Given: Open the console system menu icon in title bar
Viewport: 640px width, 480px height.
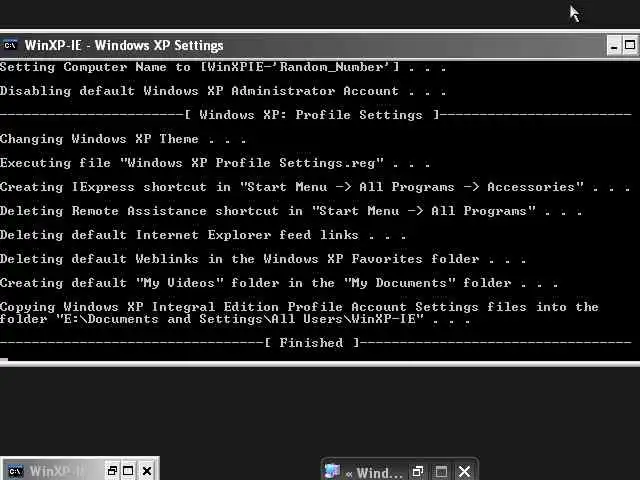Looking at the screenshot, I should tap(10, 45).
